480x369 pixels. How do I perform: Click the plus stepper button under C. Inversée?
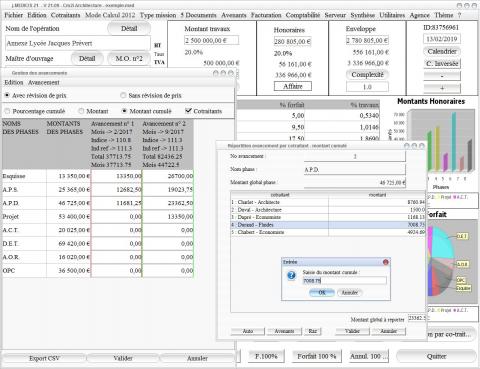click(x=442, y=88)
